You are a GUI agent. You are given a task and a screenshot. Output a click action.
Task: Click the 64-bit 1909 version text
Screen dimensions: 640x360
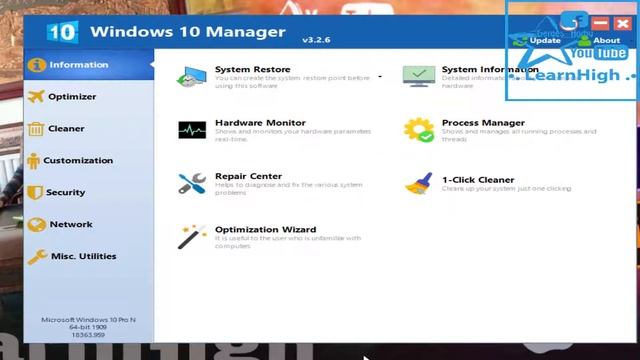click(x=88, y=327)
